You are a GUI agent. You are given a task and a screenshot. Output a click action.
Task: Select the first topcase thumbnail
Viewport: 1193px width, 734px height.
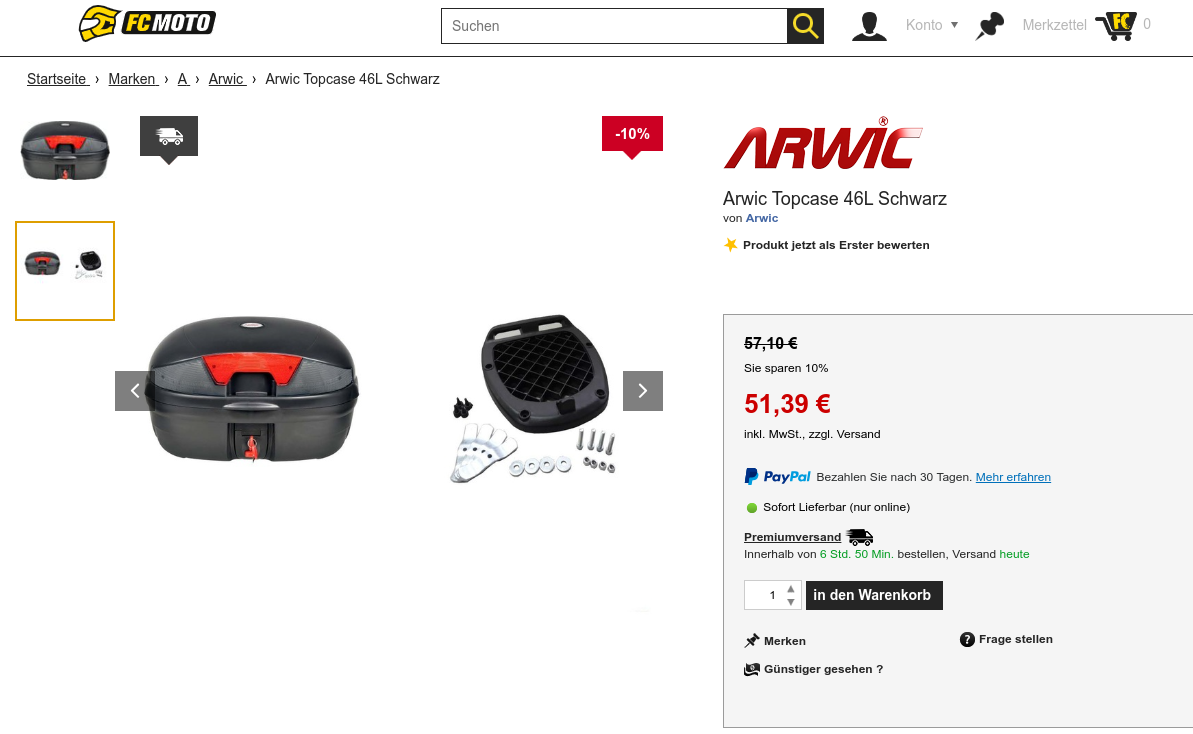(65, 151)
